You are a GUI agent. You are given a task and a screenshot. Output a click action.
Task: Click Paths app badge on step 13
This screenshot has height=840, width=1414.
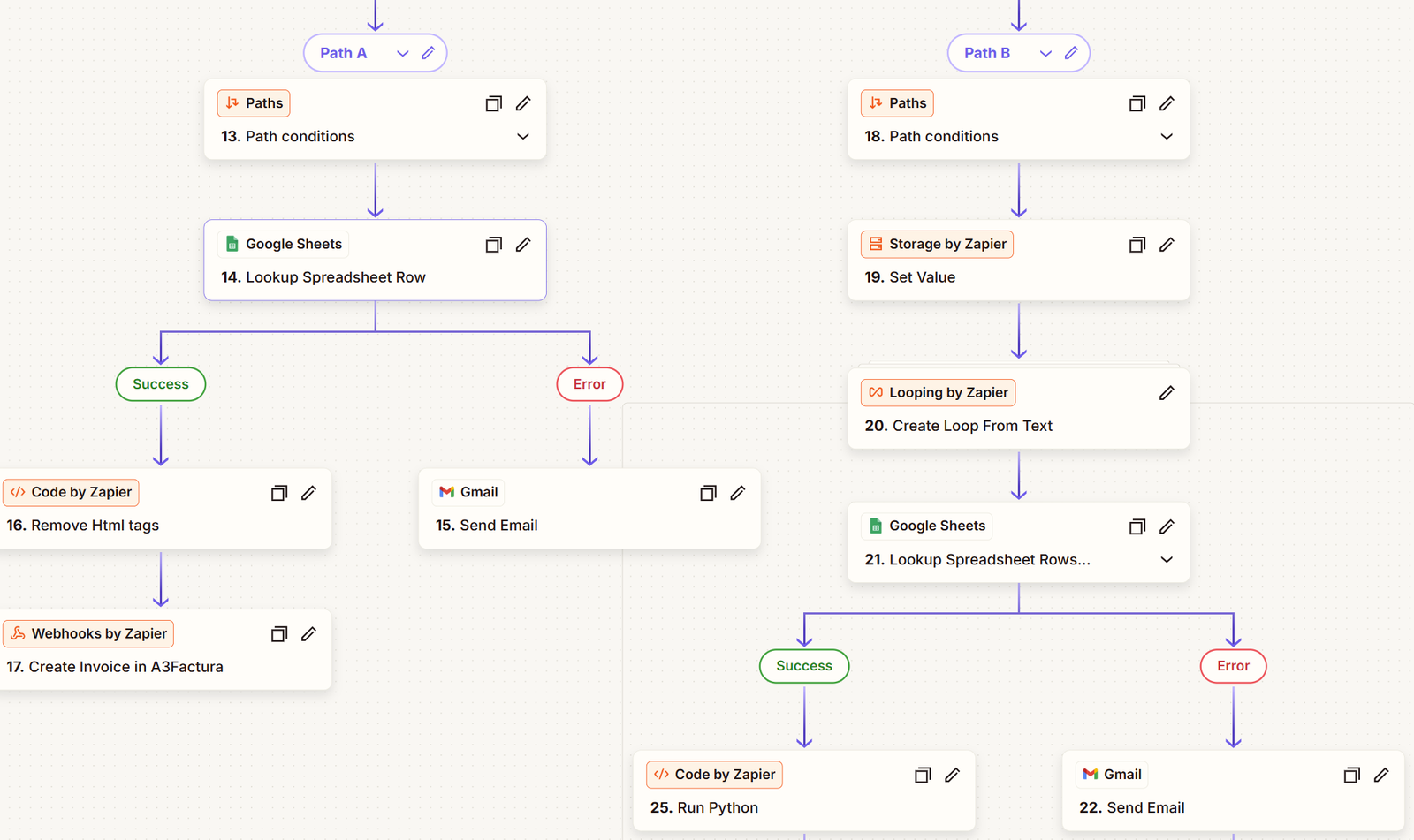point(254,103)
